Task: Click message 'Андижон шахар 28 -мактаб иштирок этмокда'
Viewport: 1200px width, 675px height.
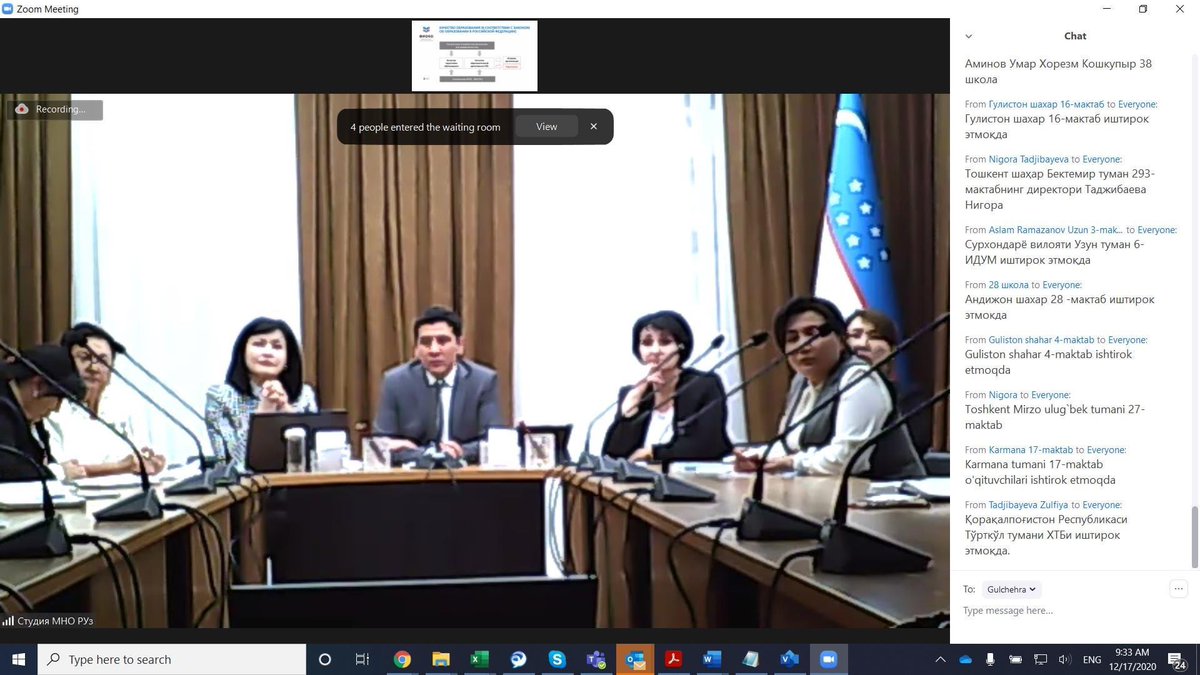Action: [1060, 307]
